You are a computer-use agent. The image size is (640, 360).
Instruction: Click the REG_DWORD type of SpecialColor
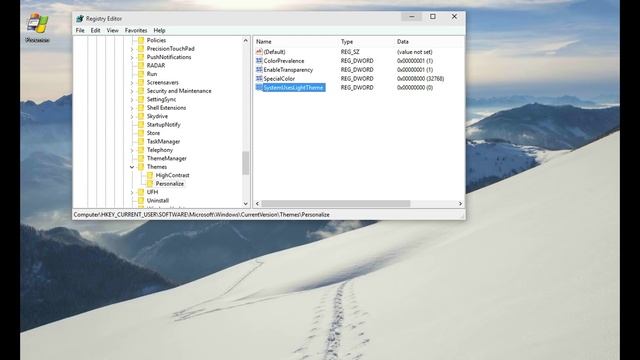pyautogui.click(x=357, y=78)
